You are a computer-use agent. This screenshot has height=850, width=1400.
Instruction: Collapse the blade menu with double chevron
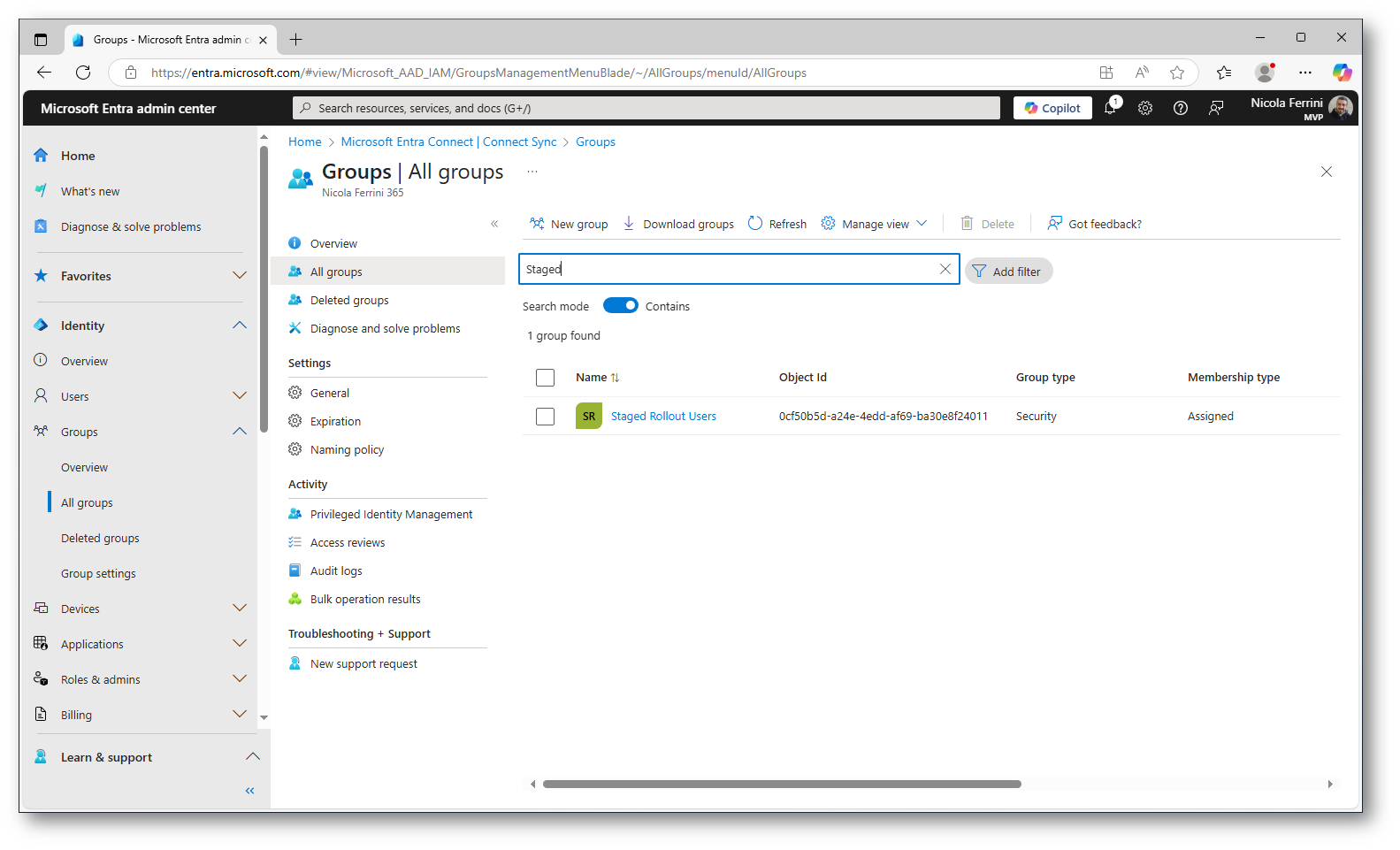pos(494,224)
